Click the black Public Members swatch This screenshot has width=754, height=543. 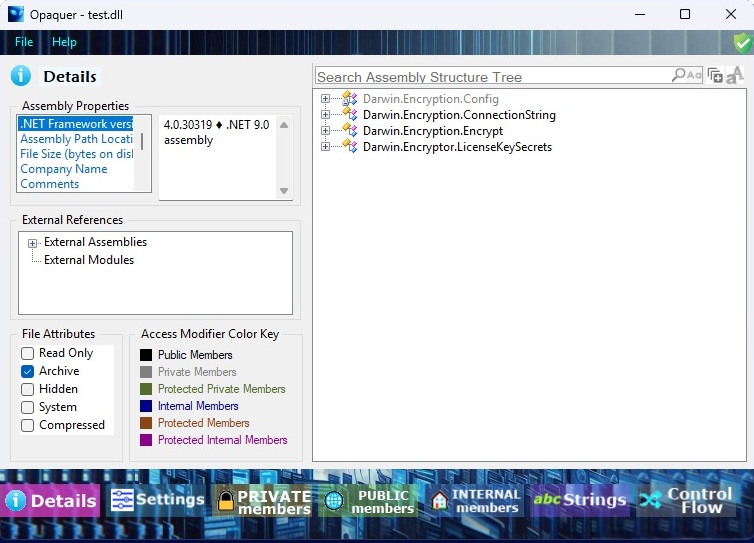pyautogui.click(x=146, y=355)
